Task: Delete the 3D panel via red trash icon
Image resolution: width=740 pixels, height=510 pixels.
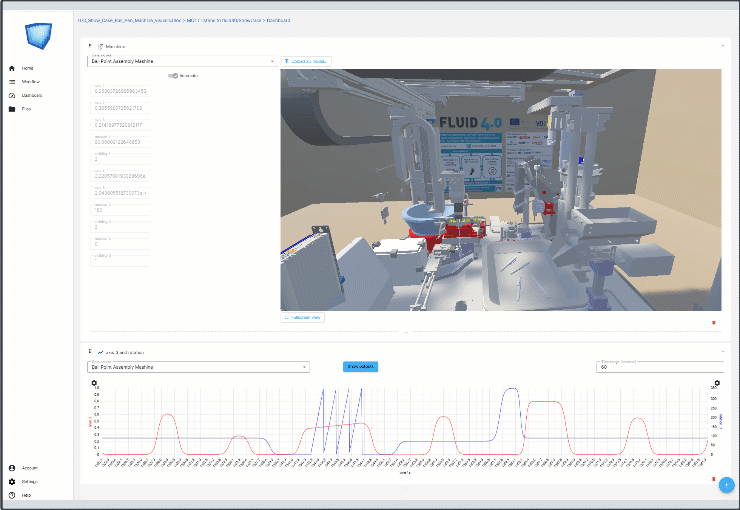Action: click(x=713, y=323)
